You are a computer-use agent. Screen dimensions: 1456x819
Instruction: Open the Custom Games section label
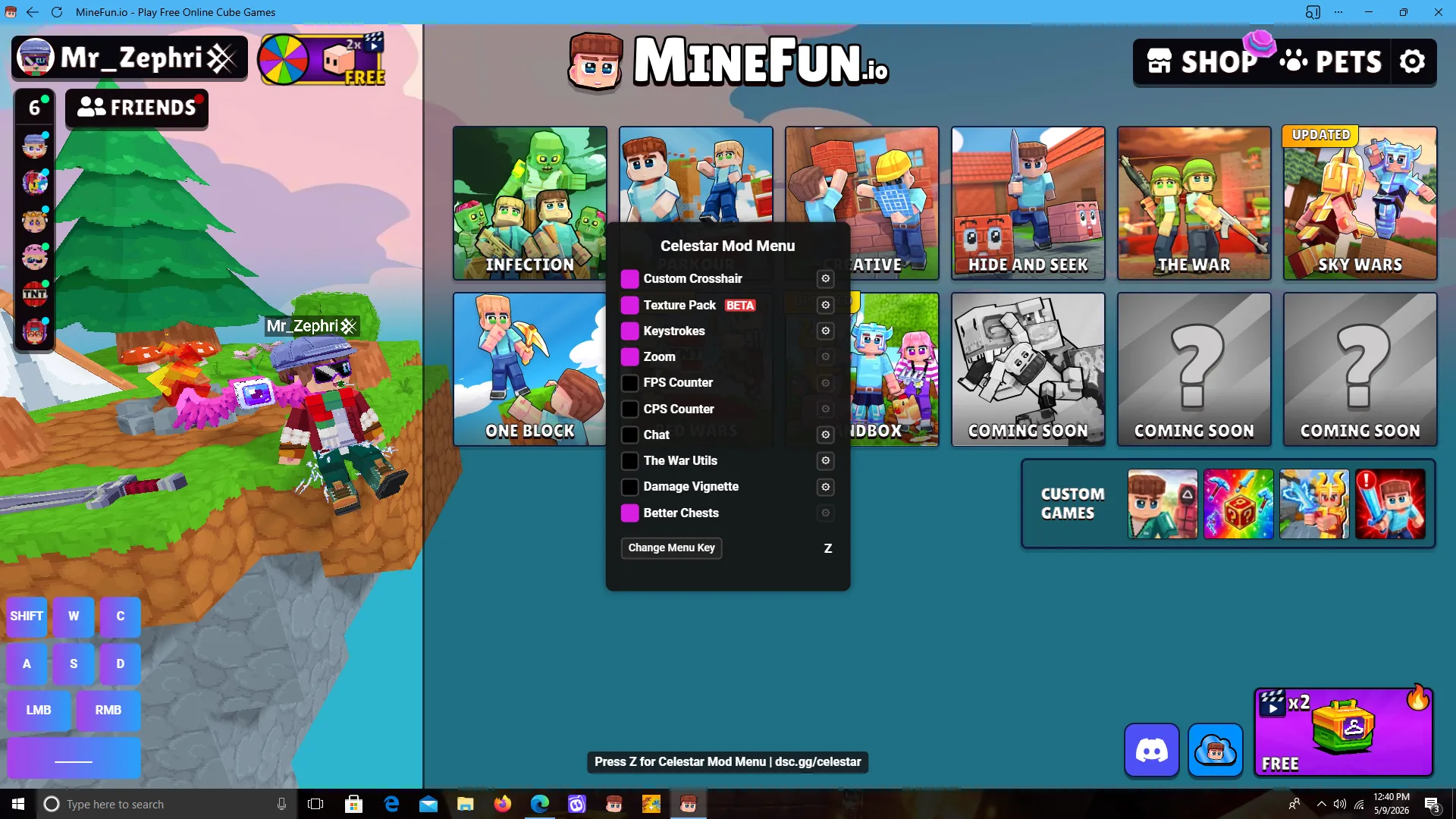tap(1072, 504)
